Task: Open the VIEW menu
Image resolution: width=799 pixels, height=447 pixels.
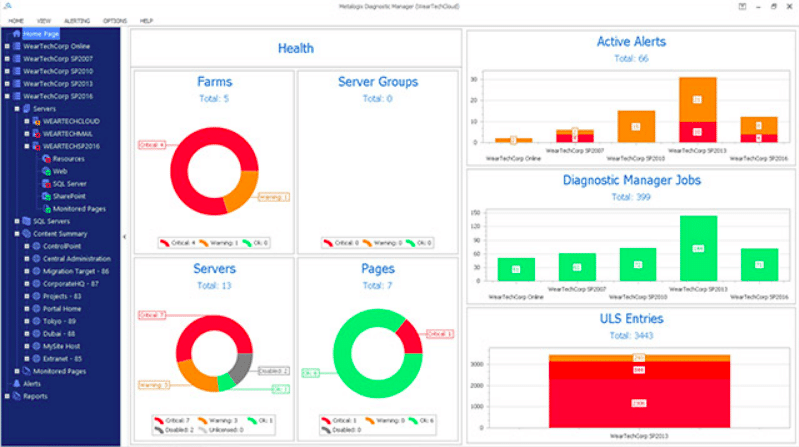Action: pyautogui.click(x=44, y=21)
